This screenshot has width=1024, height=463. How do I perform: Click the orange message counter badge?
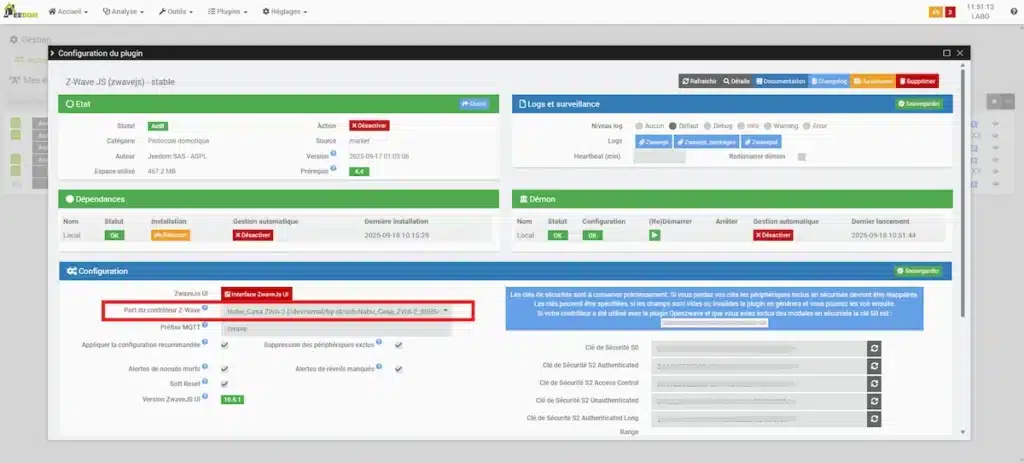coord(935,12)
